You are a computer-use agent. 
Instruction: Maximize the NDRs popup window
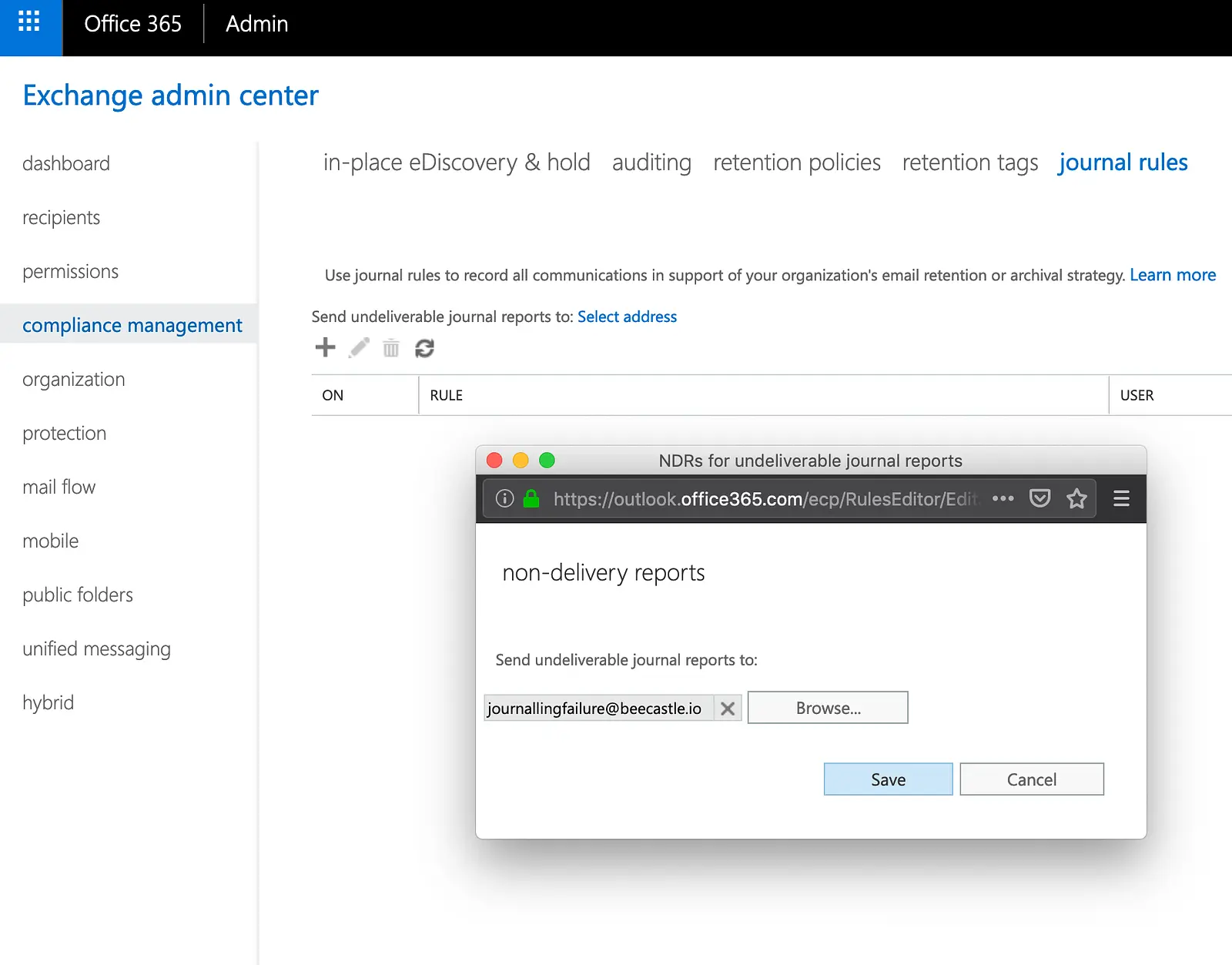pos(547,460)
